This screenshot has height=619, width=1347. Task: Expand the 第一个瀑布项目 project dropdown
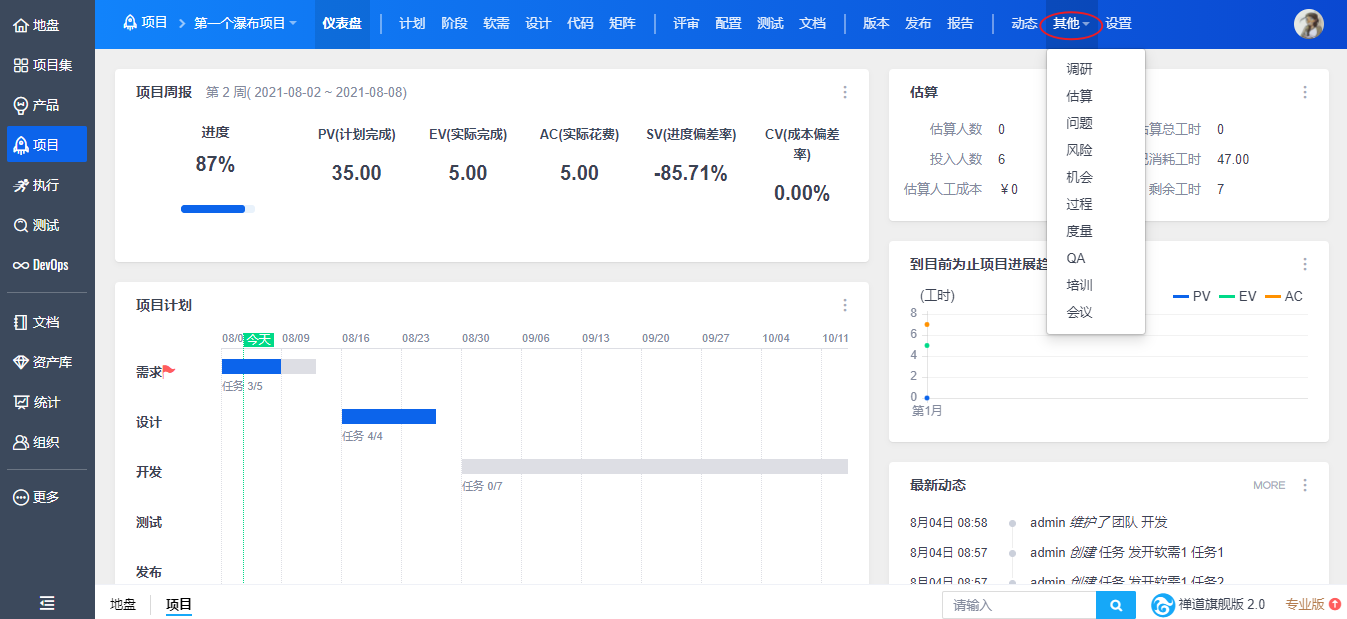pos(245,23)
